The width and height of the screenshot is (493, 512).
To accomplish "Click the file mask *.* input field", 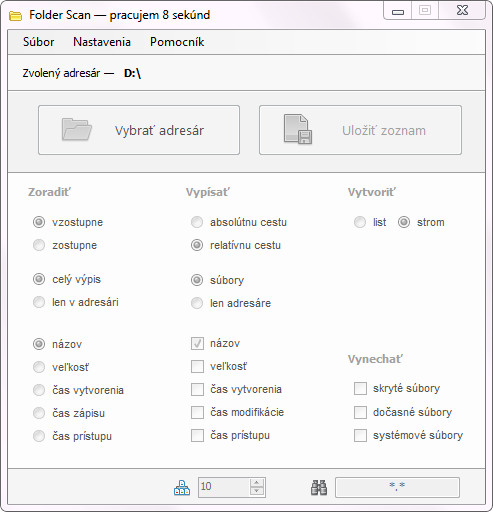I will (x=397, y=487).
